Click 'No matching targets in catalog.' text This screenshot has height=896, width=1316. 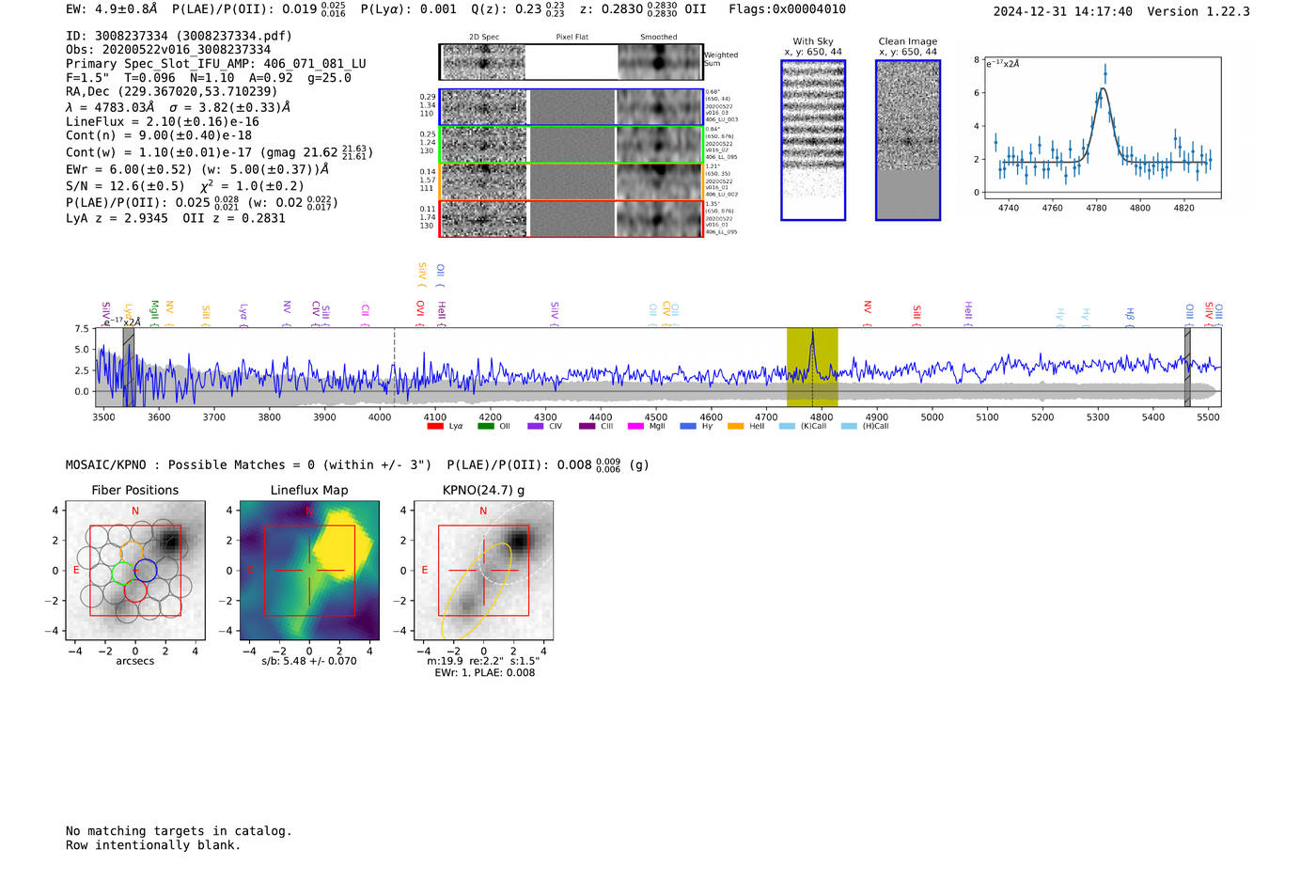(179, 831)
